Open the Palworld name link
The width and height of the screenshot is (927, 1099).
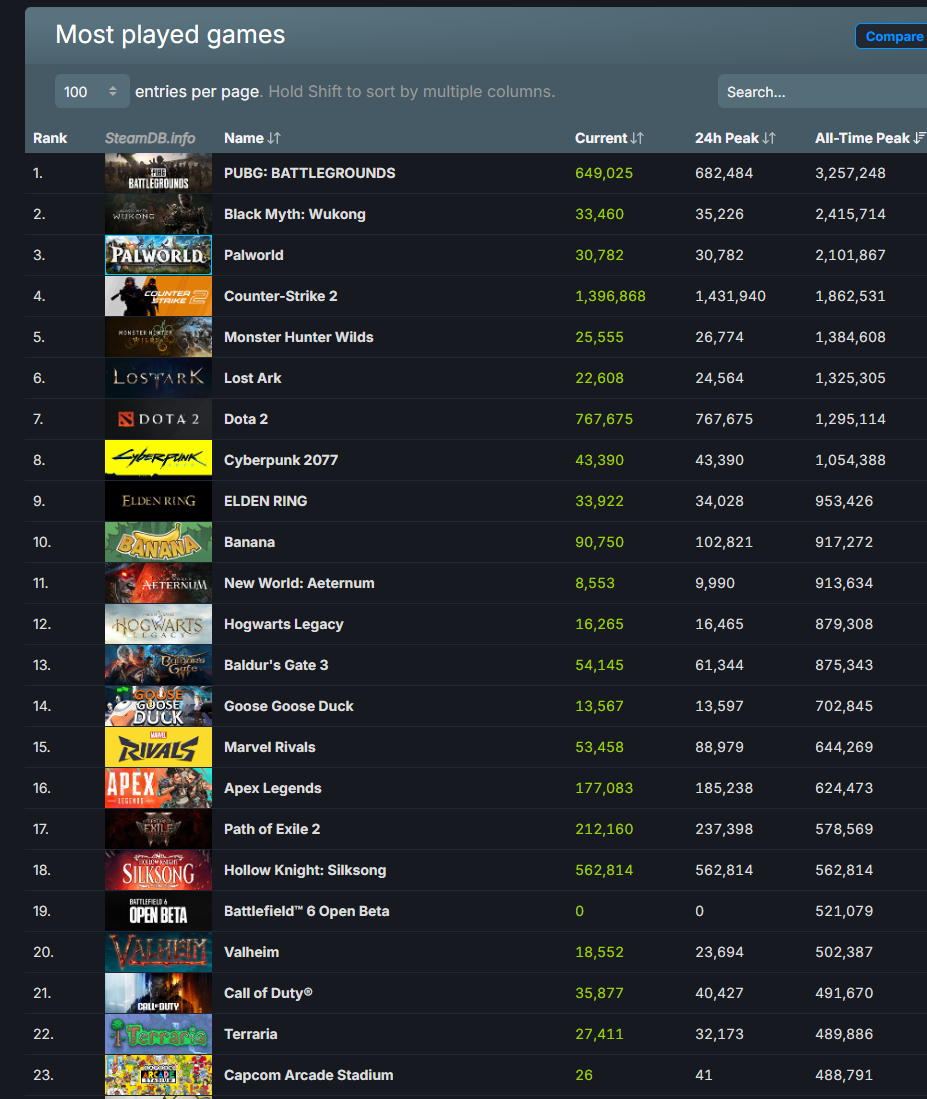(254, 255)
